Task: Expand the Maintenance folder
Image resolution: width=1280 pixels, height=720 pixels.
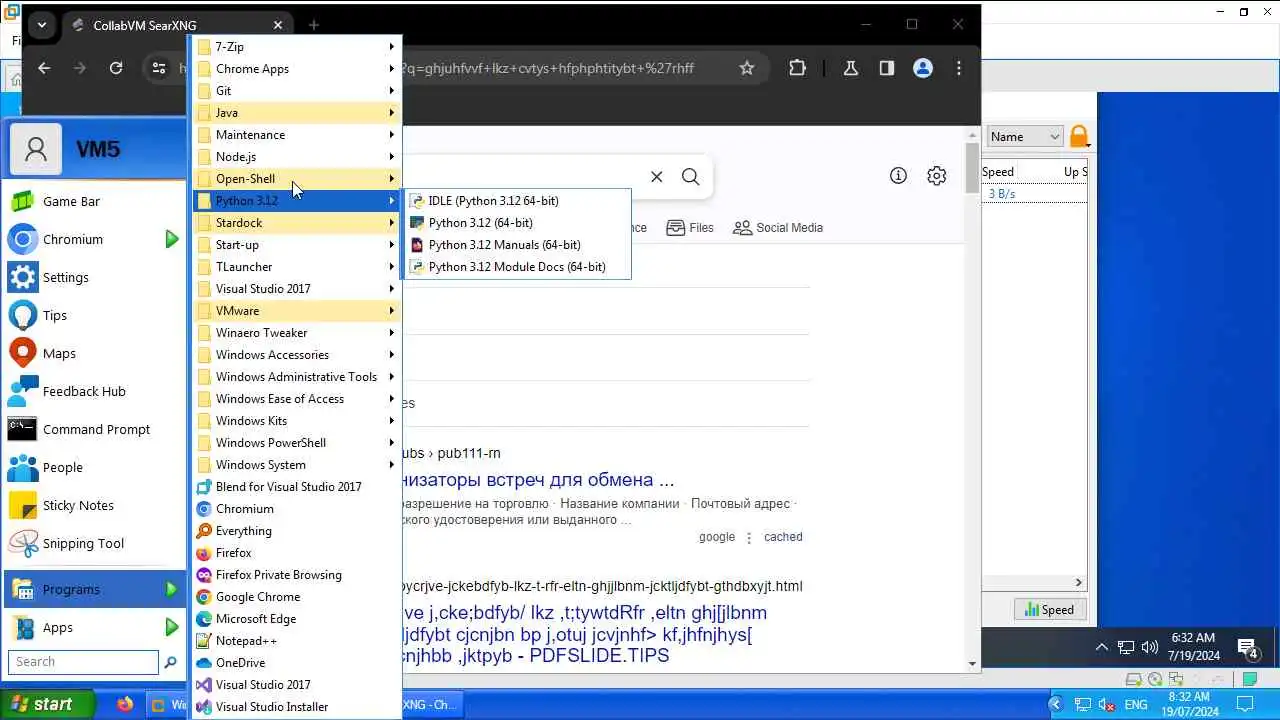Action: 296,135
